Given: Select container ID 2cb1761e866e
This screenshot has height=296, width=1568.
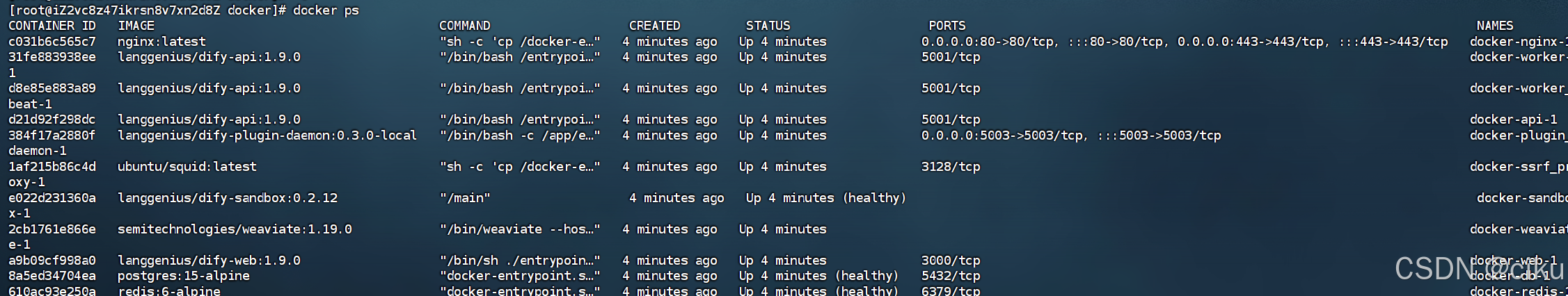Looking at the screenshot, I should point(52,229).
